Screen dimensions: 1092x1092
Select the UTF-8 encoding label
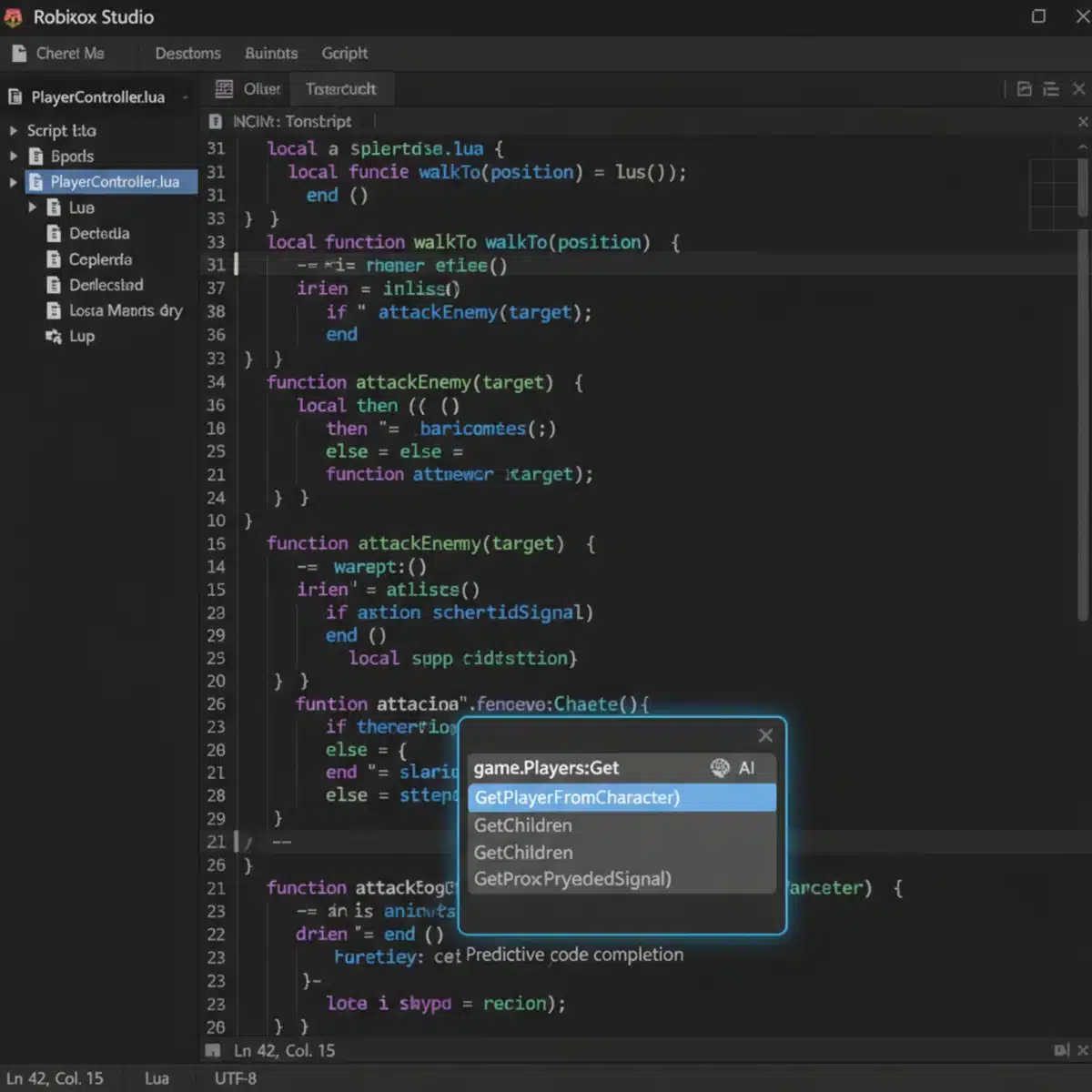click(233, 1077)
